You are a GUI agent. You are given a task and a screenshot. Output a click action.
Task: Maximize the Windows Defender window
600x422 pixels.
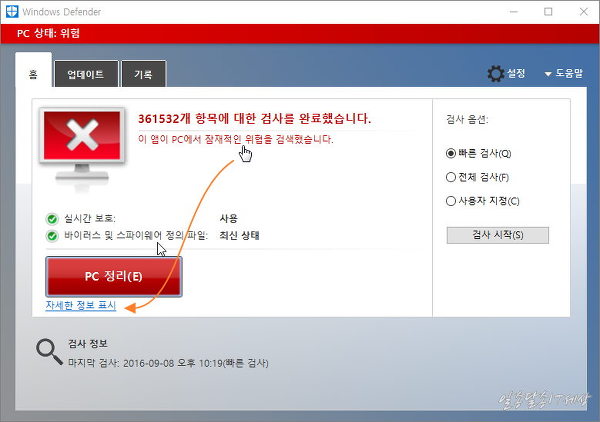click(x=547, y=12)
